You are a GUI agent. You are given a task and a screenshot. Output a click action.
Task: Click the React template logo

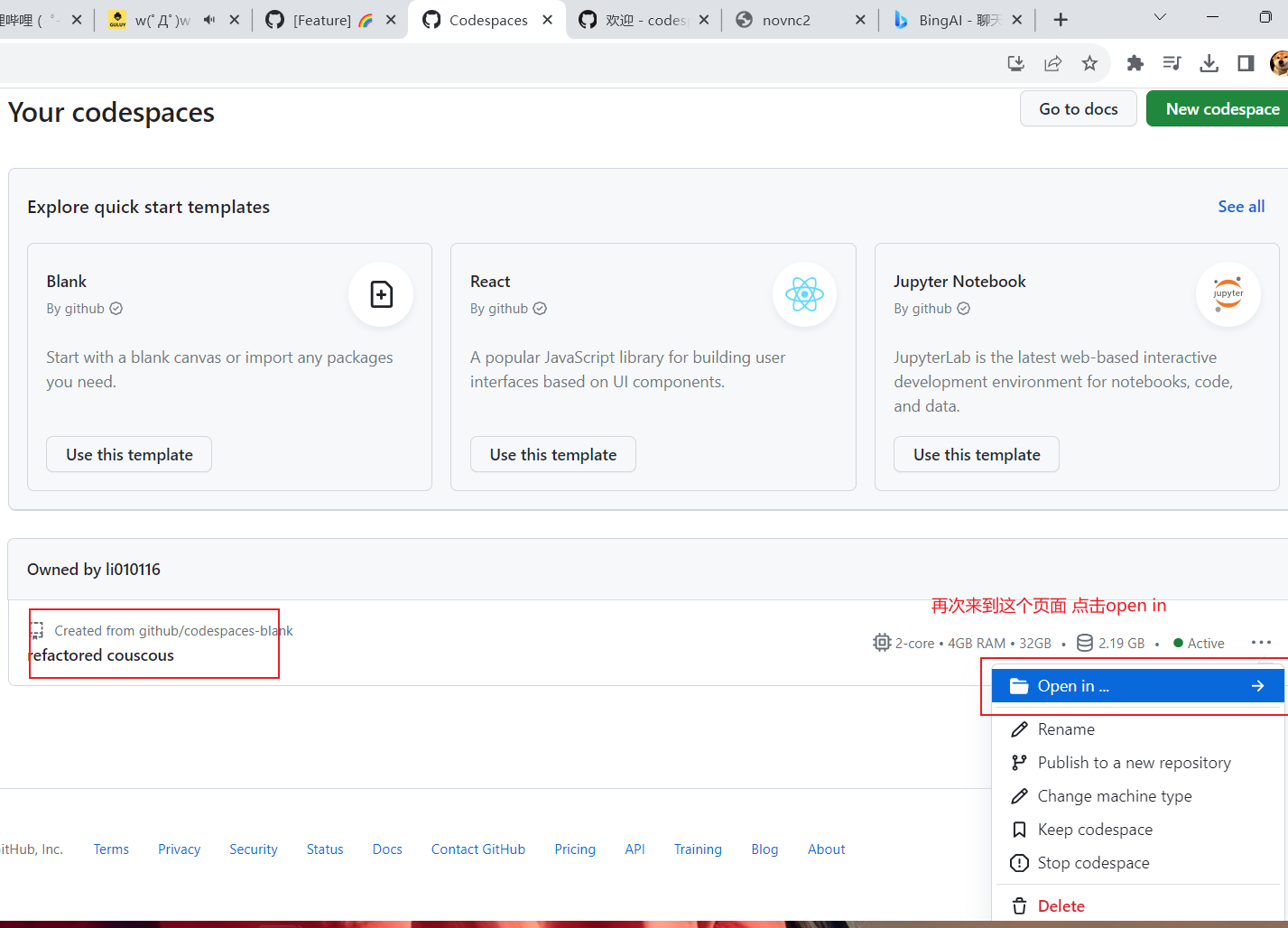click(804, 294)
